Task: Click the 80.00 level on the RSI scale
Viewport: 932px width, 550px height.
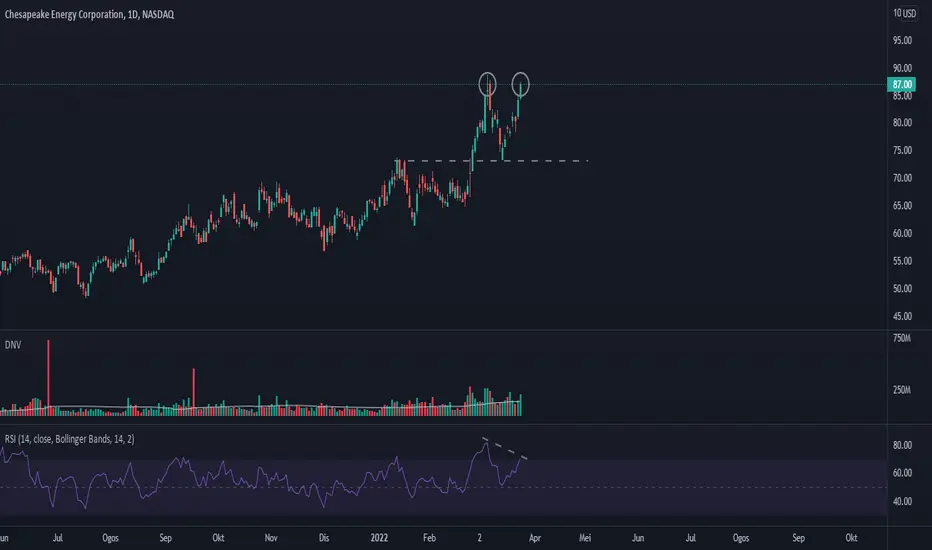Action: click(x=902, y=445)
